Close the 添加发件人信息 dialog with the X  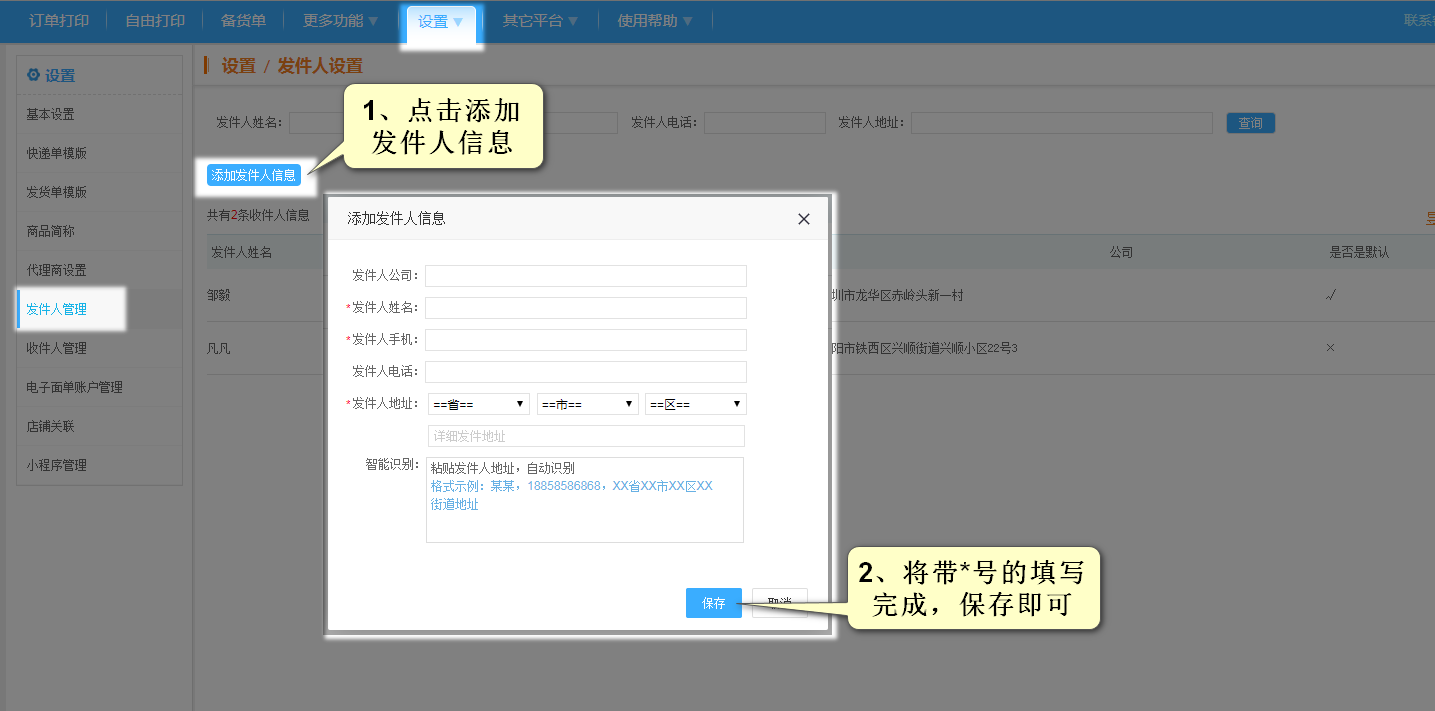[803, 219]
